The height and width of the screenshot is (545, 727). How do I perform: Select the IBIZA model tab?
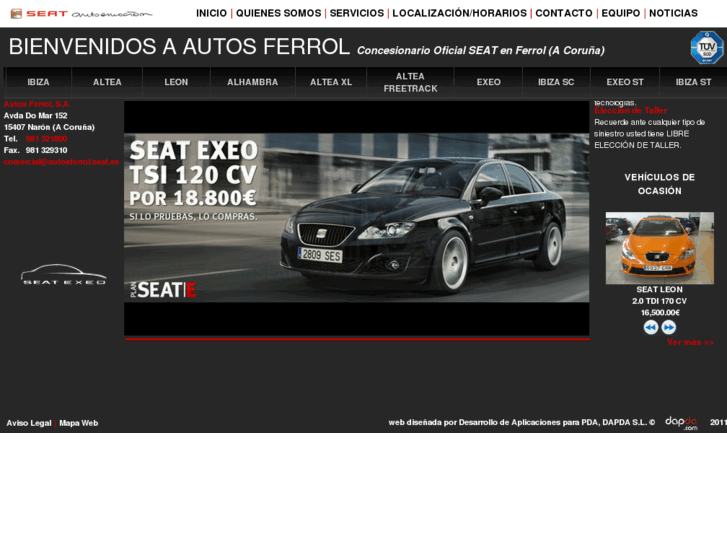(38, 82)
